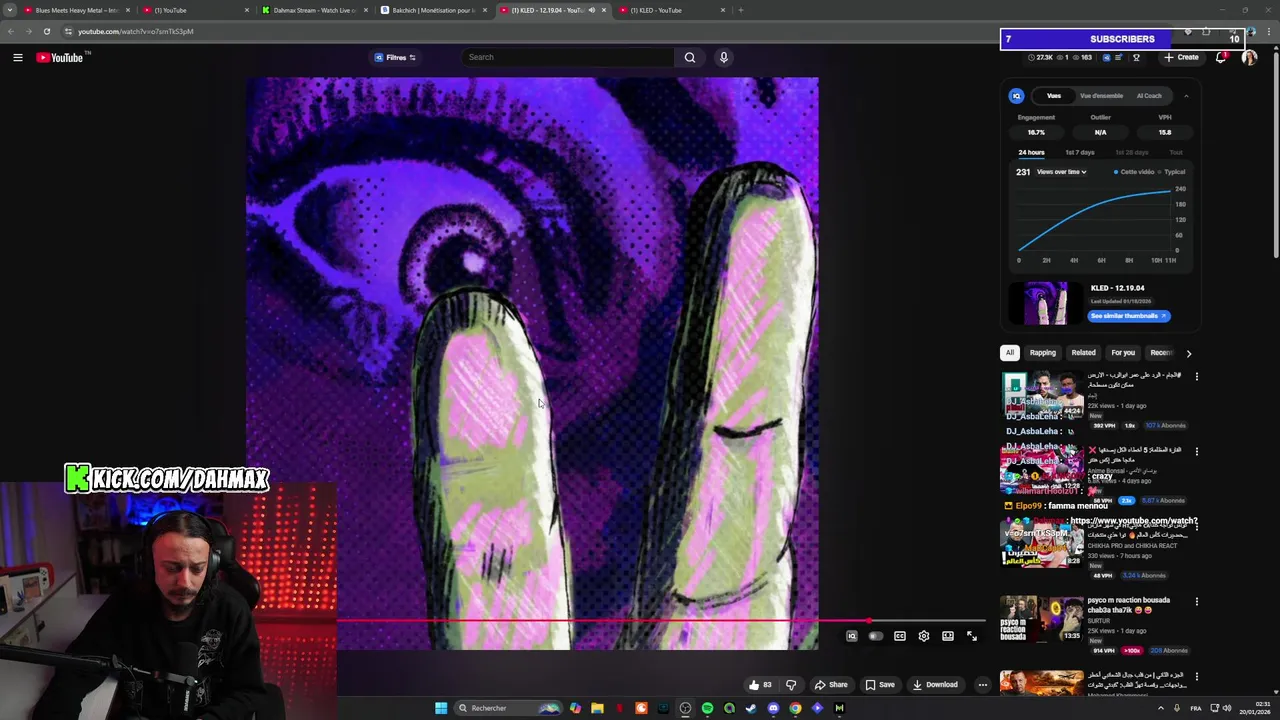This screenshot has width=1280, height=720.
Task: Switch to Blues Meets Heavy Metal browser tab
Action: 76,10
